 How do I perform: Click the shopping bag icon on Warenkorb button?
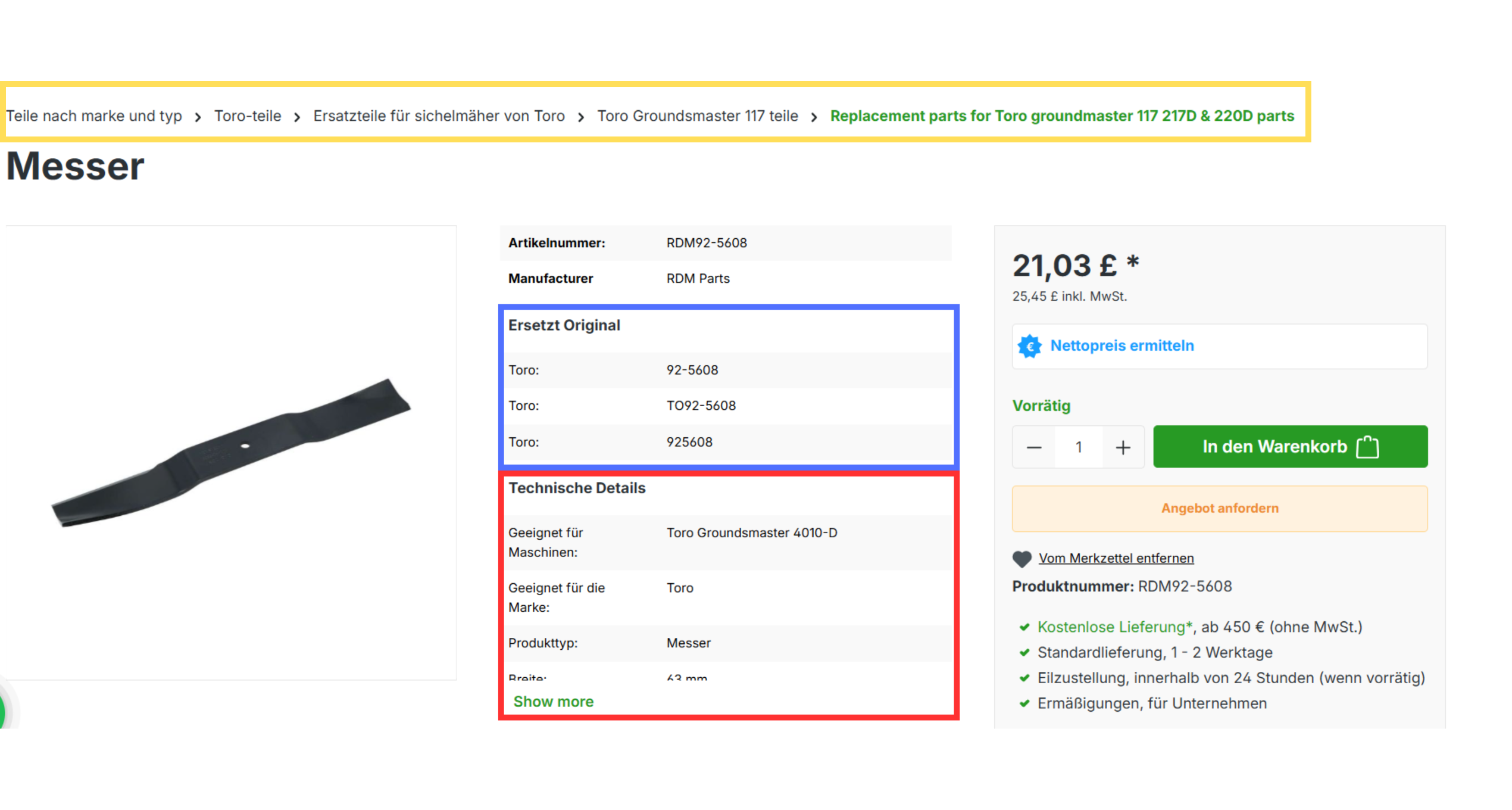tap(1367, 447)
